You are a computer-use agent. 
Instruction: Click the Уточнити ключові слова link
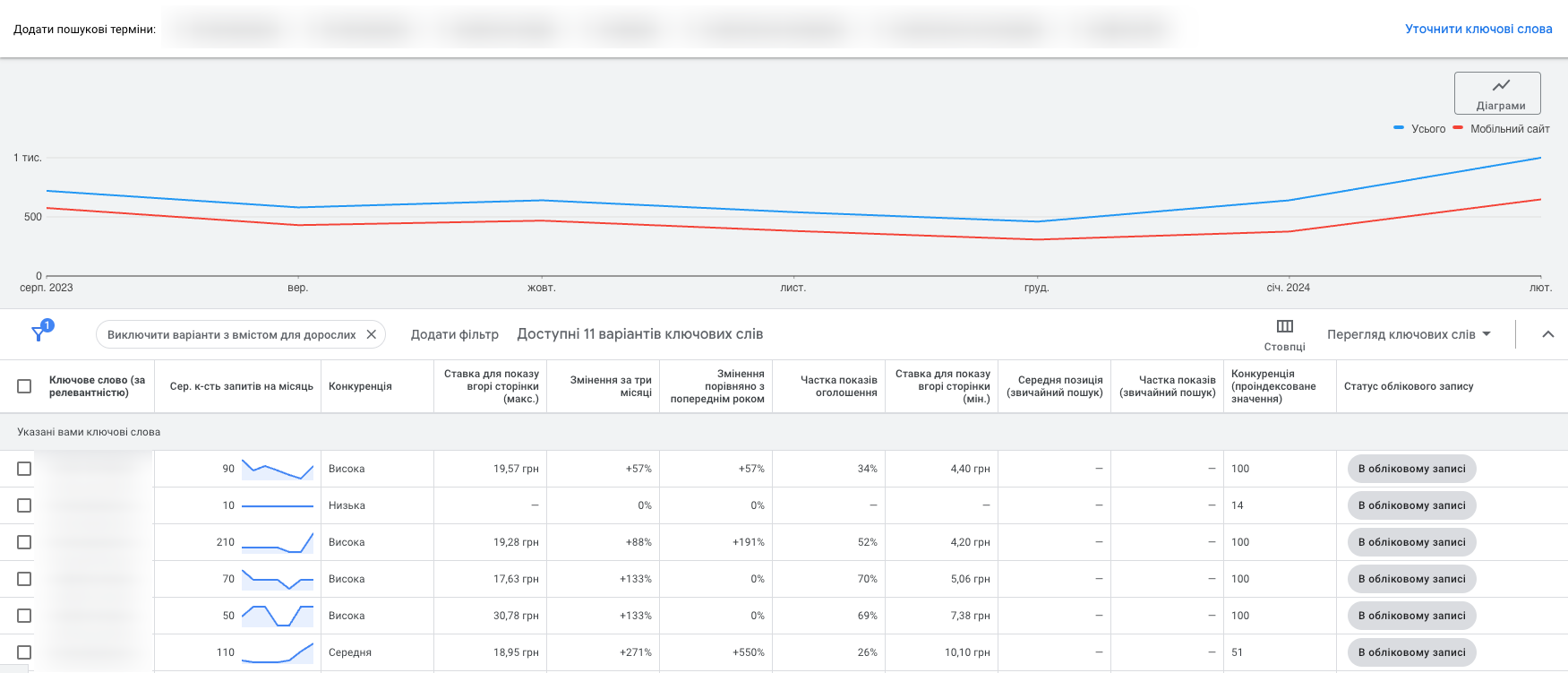point(1478,29)
